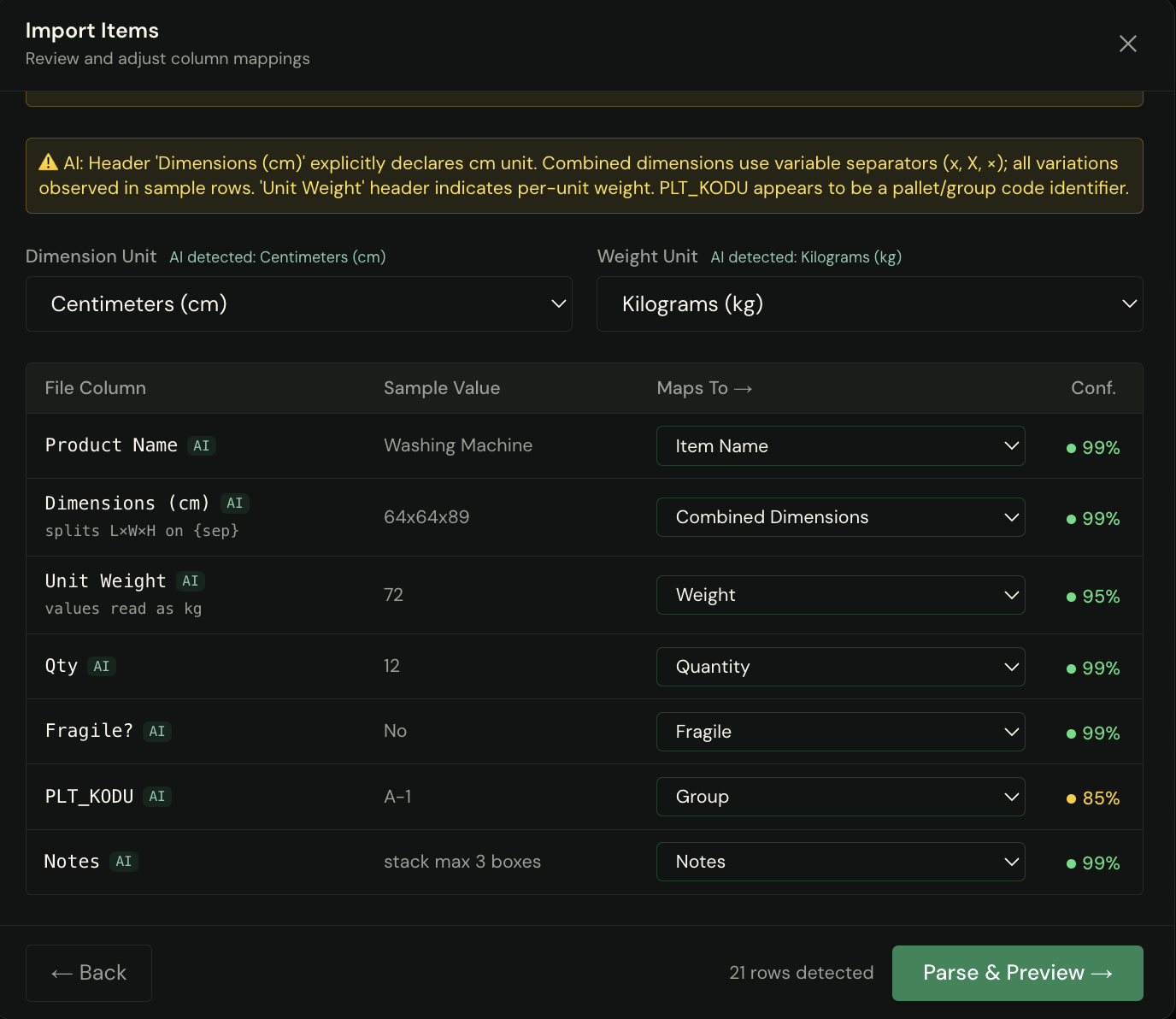Click sample value 'No' in Fragile? row

coord(395,731)
